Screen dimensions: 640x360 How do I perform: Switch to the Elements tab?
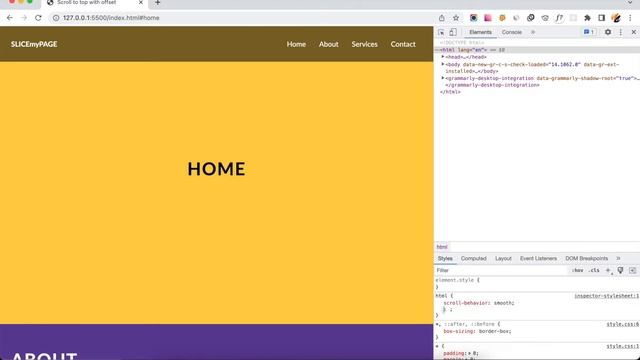point(480,32)
